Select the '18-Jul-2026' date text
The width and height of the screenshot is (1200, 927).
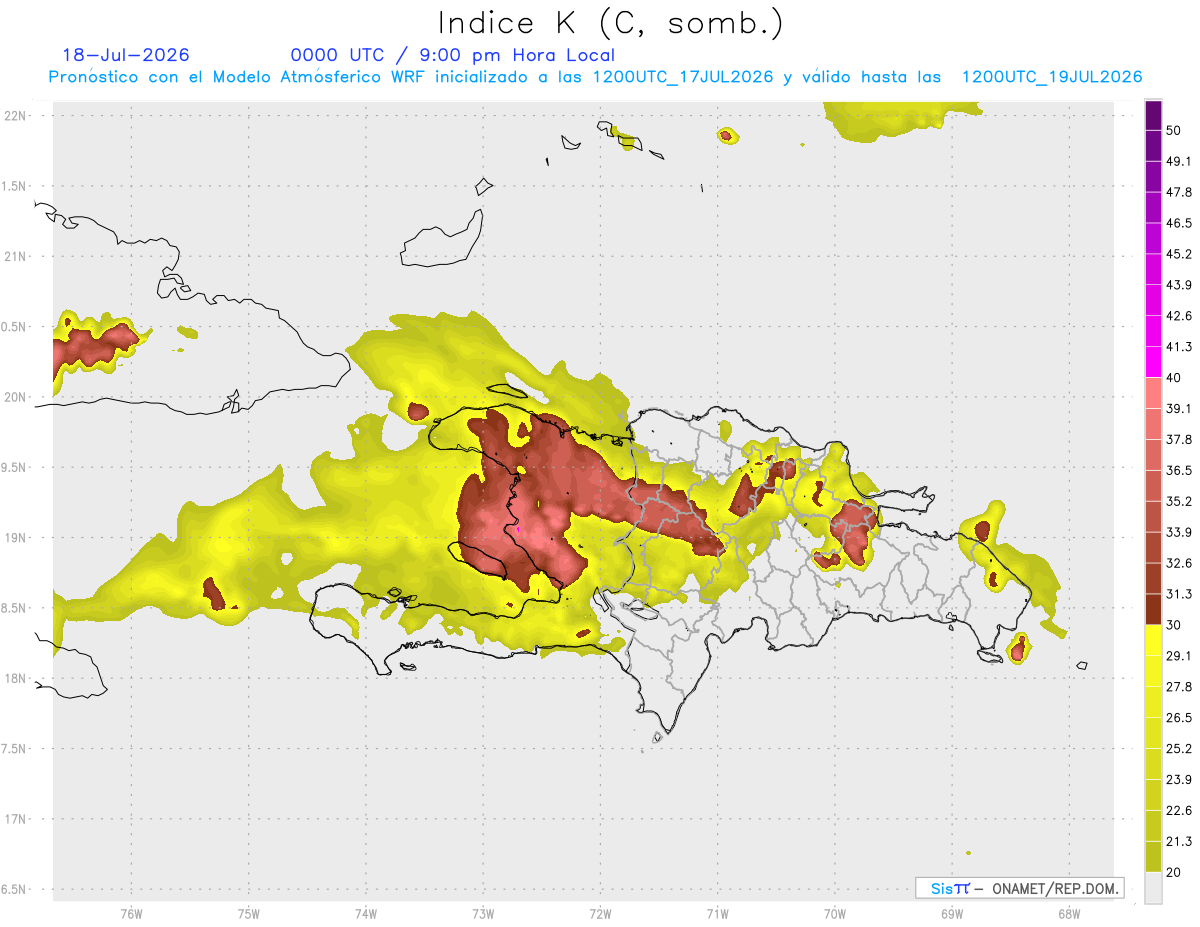(x=125, y=55)
